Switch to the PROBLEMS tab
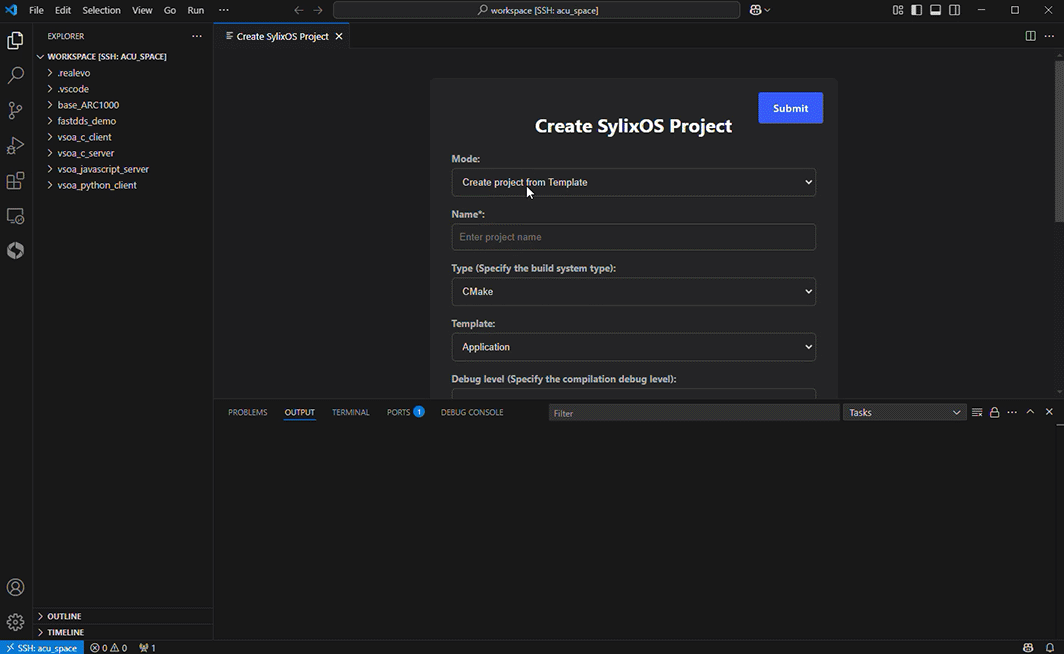This screenshot has width=1064, height=654. click(248, 412)
